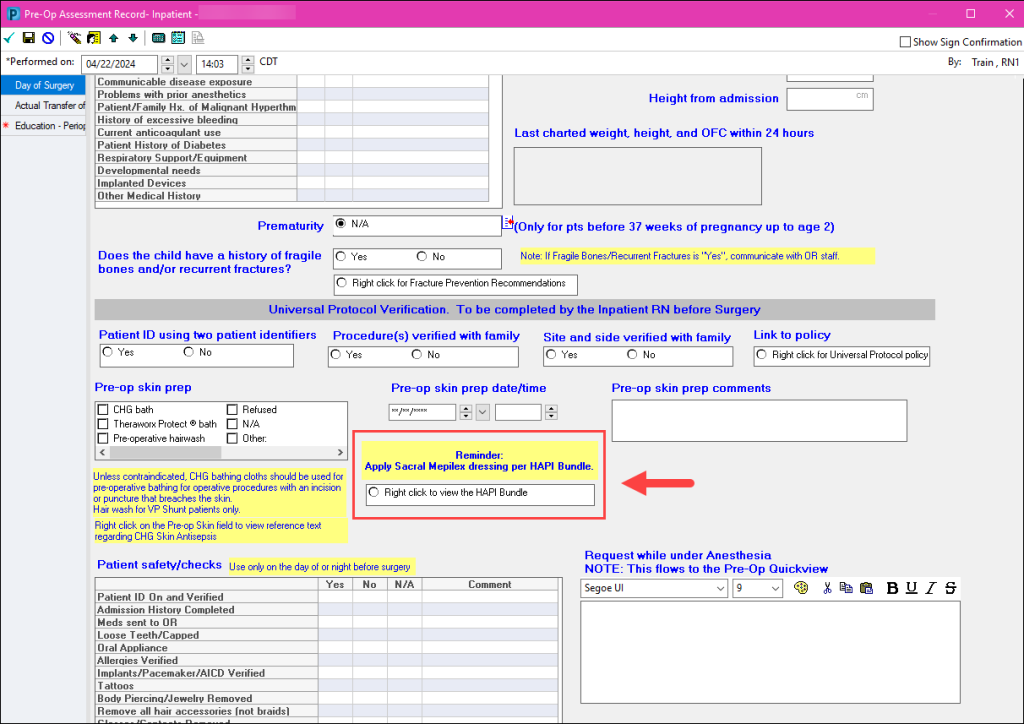Open the calculator toolbar icon

pos(158,37)
